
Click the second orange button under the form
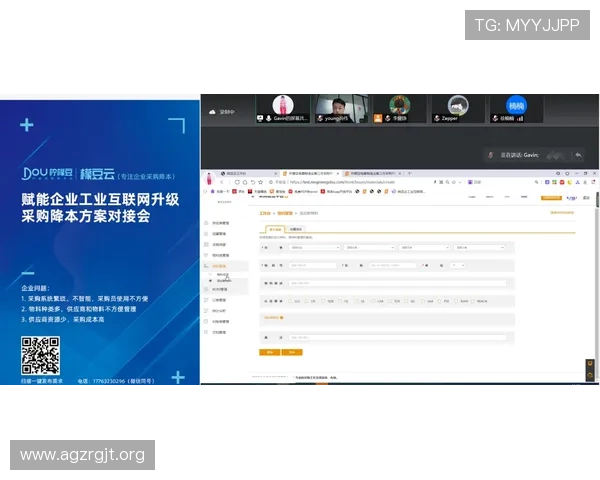(x=292, y=352)
